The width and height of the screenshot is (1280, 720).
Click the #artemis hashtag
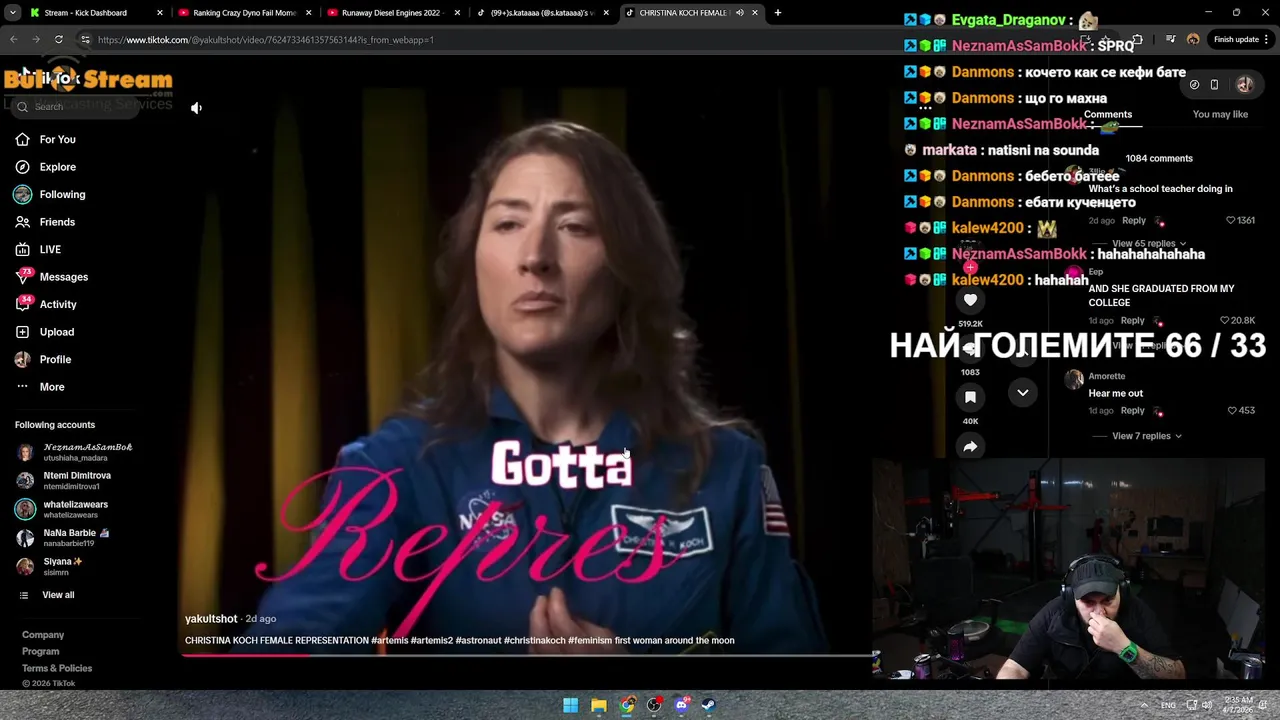point(389,640)
